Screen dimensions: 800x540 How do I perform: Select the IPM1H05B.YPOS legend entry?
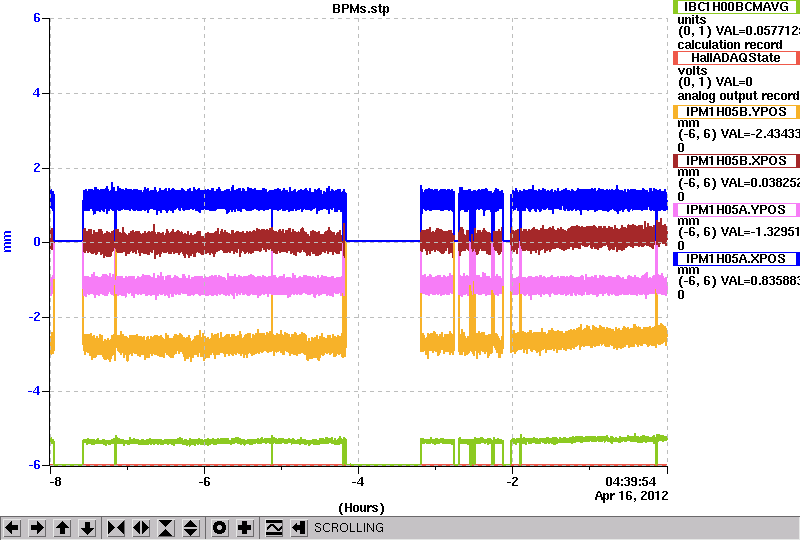pos(736,112)
